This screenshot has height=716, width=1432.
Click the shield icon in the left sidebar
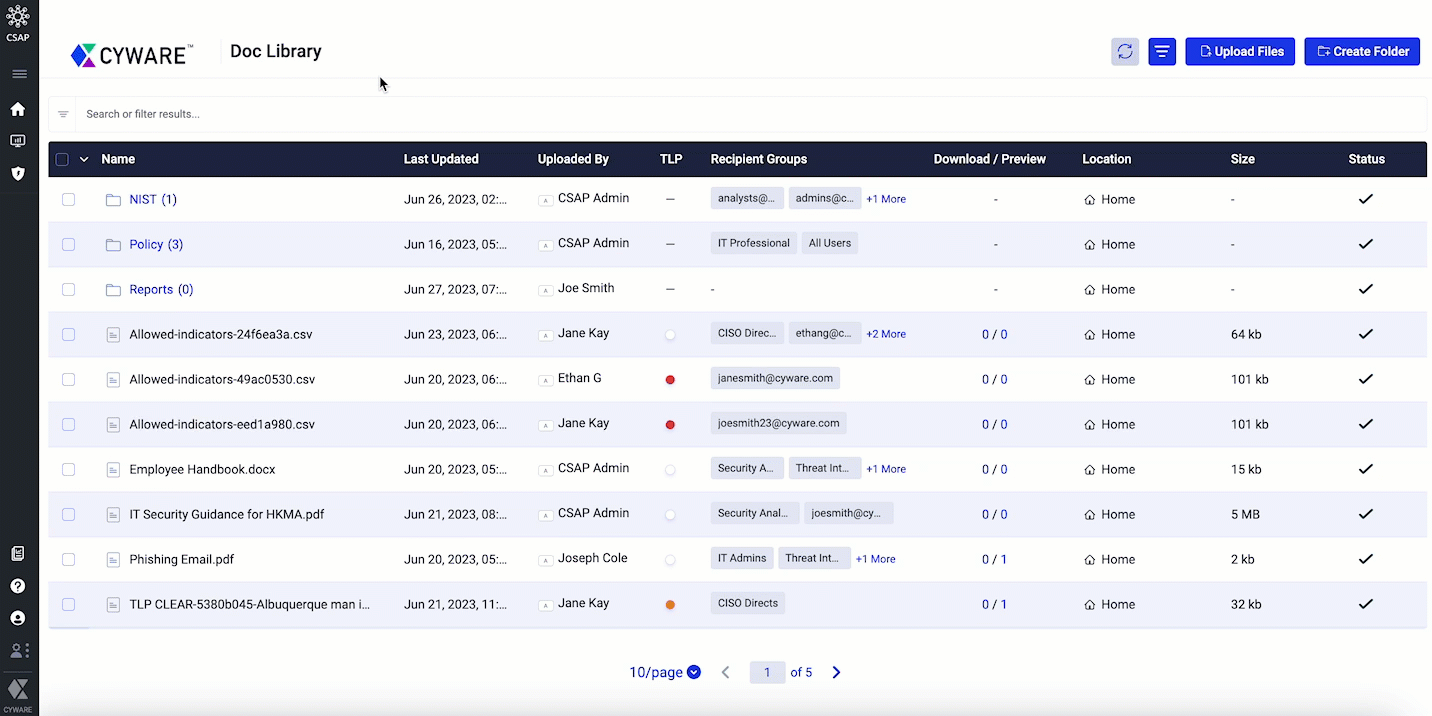(x=18, y=173)
